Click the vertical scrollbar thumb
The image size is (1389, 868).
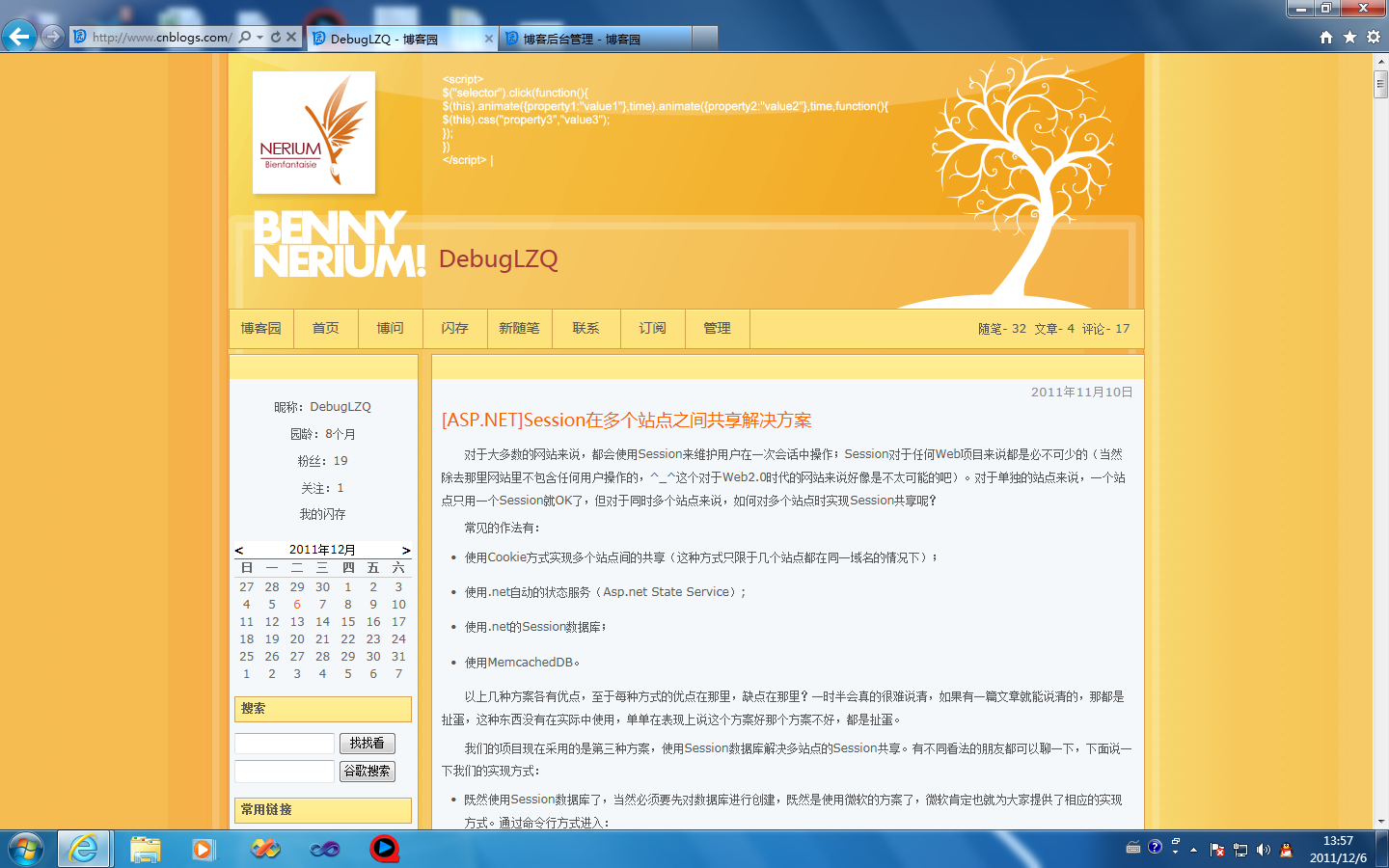point(1380,84)
